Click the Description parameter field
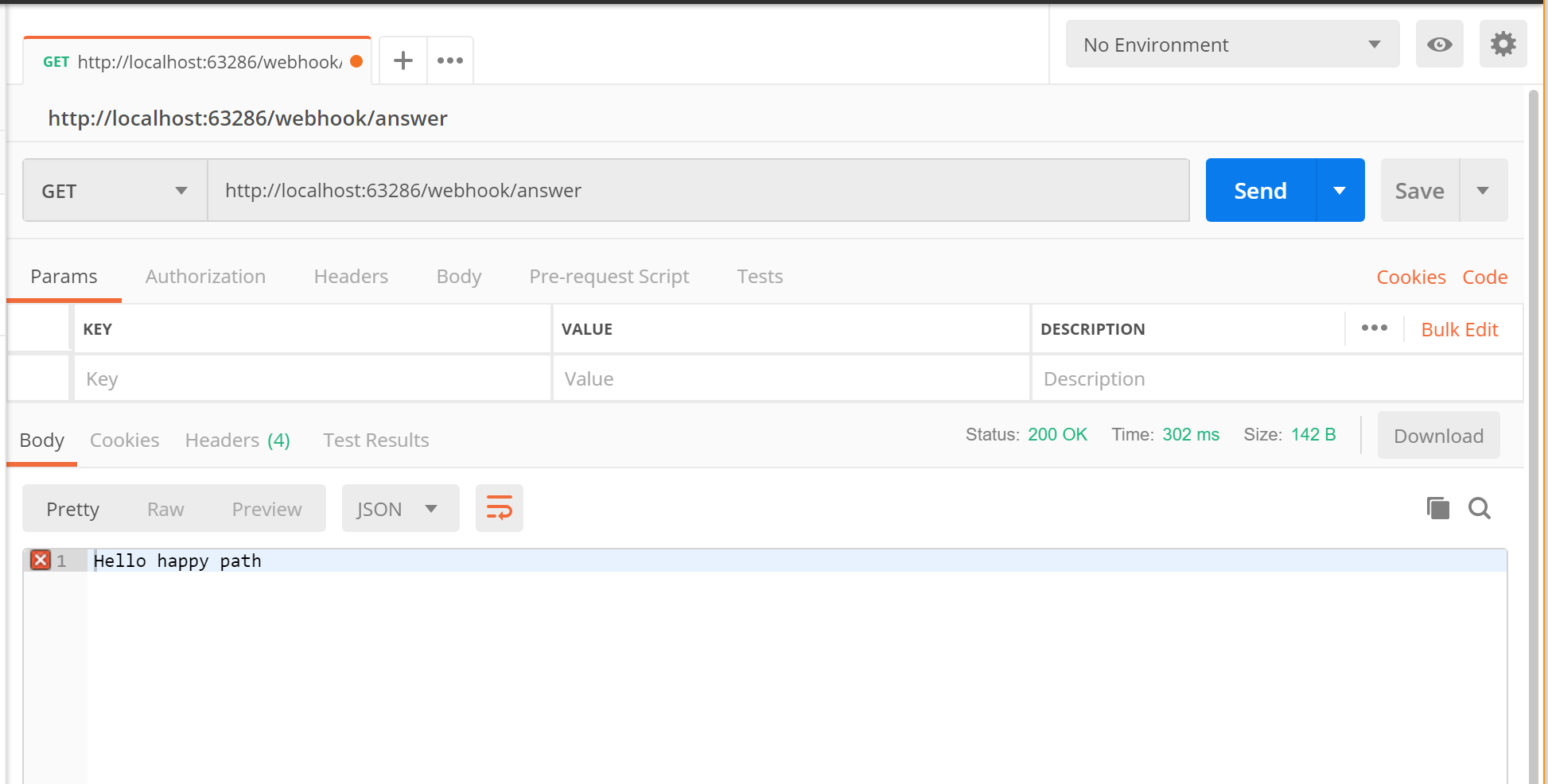The width and height of the screenshot is (1548, 784). click(1277, 378)
